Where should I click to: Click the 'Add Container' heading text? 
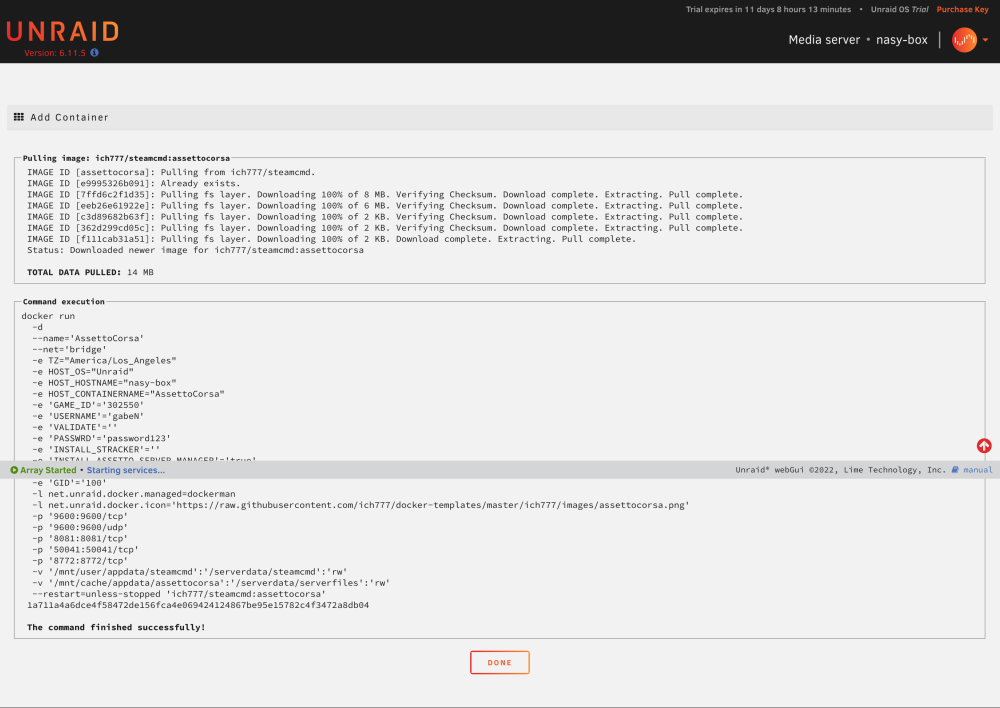pyautogui.click(x=70, y=117)
